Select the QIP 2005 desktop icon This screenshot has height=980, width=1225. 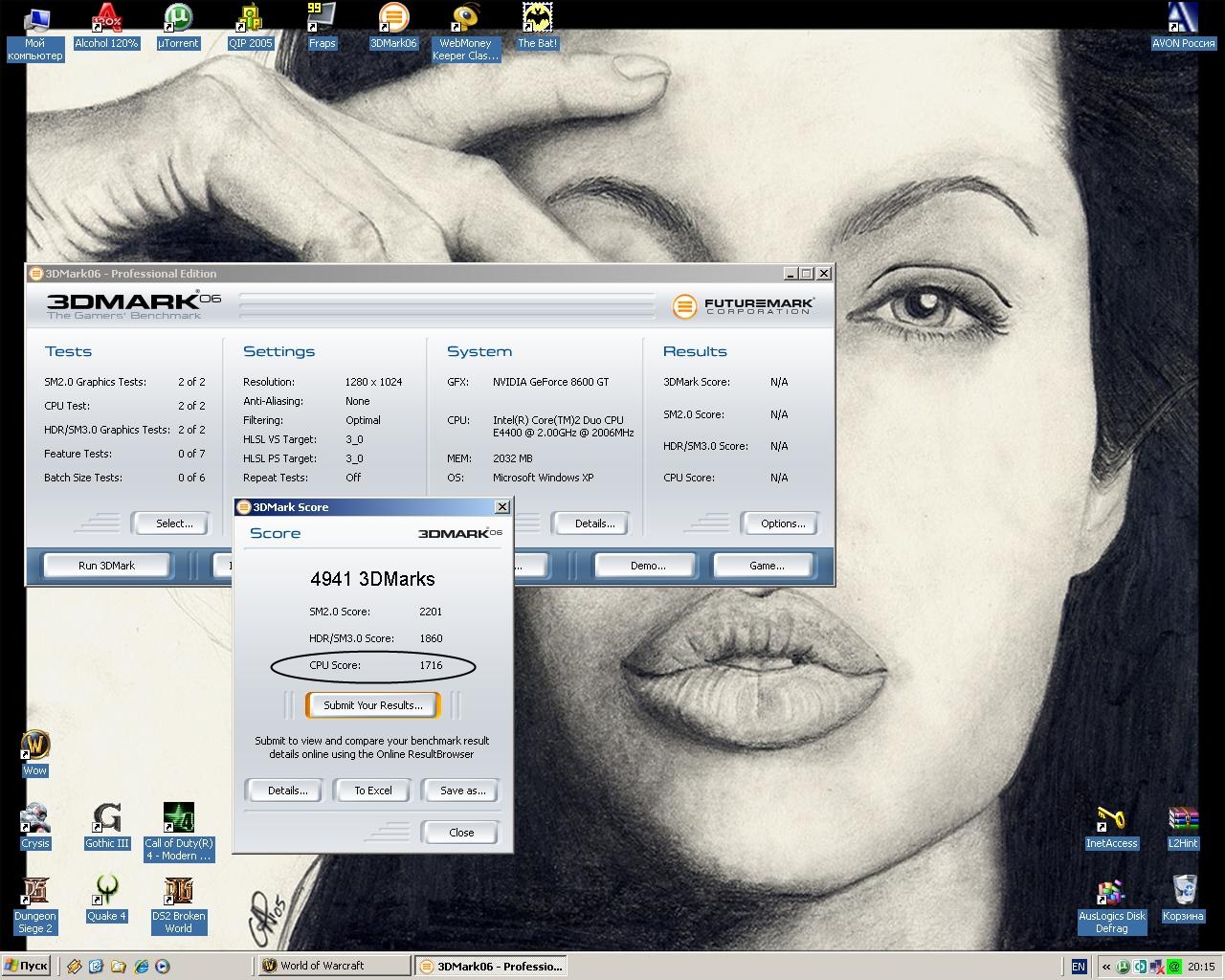coord(250,27)
